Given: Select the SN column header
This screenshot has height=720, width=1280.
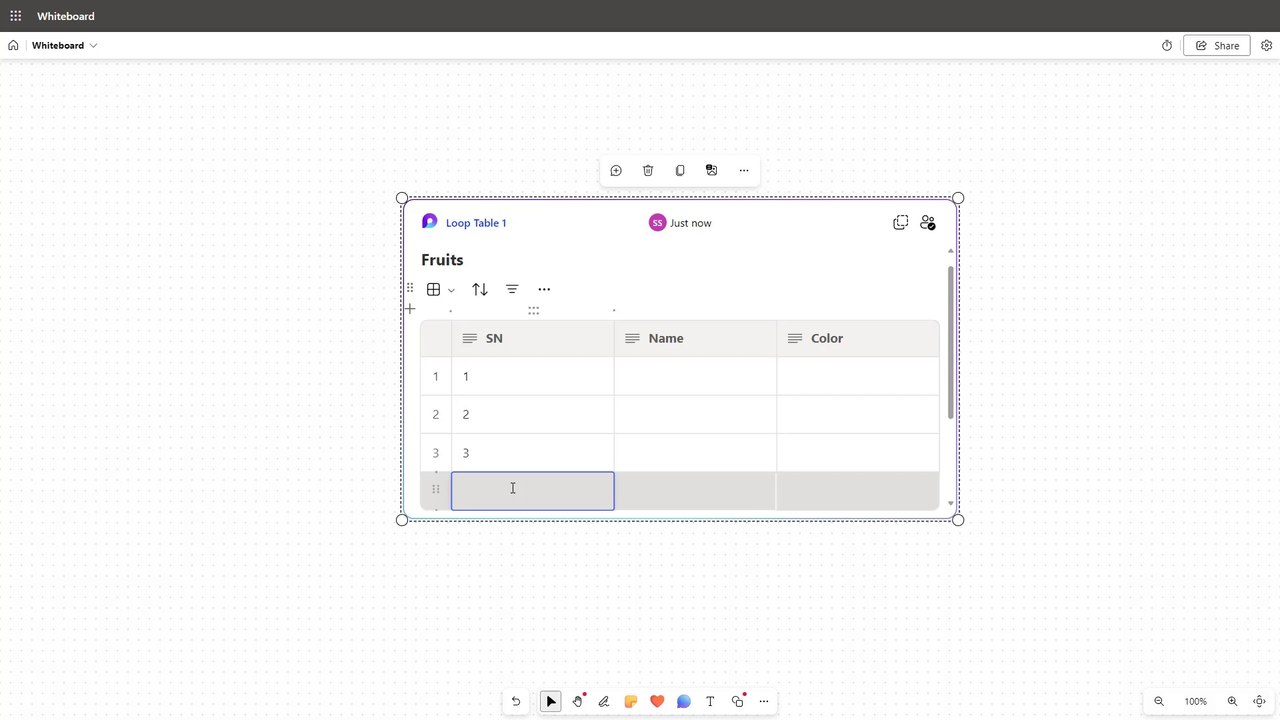Looking at the screenshot, I should tap(533, 338).
